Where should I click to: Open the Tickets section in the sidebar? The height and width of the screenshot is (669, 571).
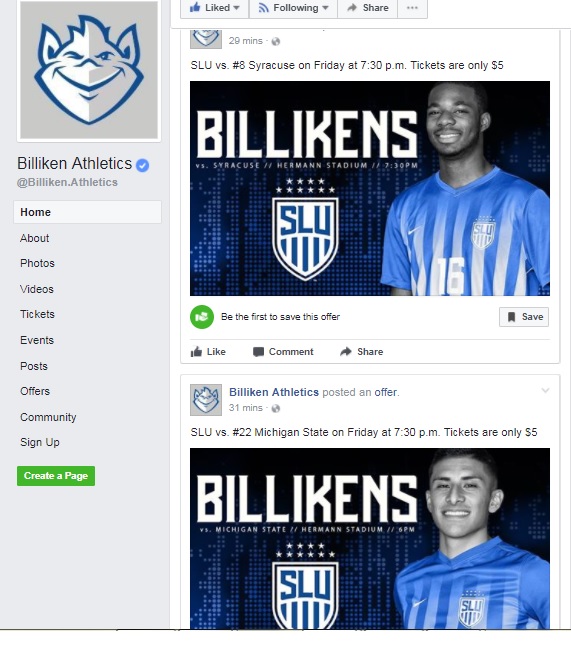[x=38, y=314]
